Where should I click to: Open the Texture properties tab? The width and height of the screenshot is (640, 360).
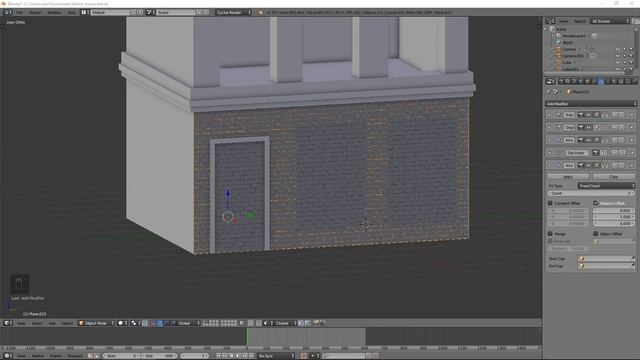coord(620,82)
